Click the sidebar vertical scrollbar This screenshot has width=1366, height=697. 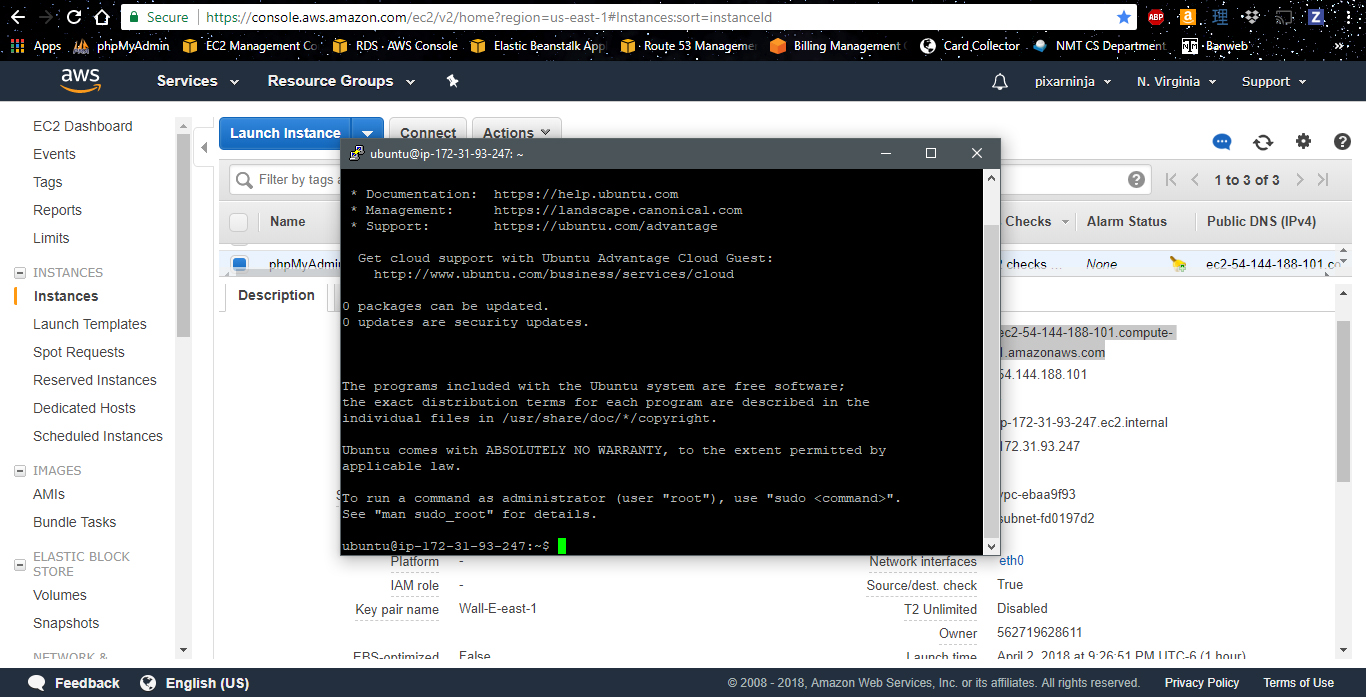tap(183, 237)
